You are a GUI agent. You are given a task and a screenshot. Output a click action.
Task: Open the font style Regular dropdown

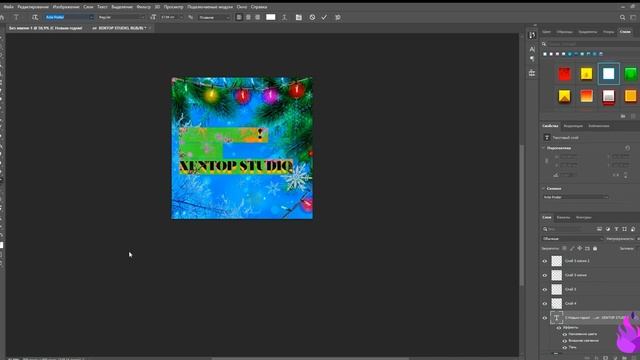(121, 17)
